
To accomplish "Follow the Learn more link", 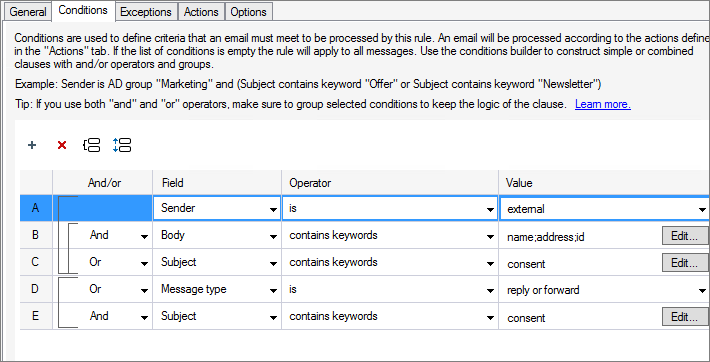I will pyautogui.click(x=603, y=104).
